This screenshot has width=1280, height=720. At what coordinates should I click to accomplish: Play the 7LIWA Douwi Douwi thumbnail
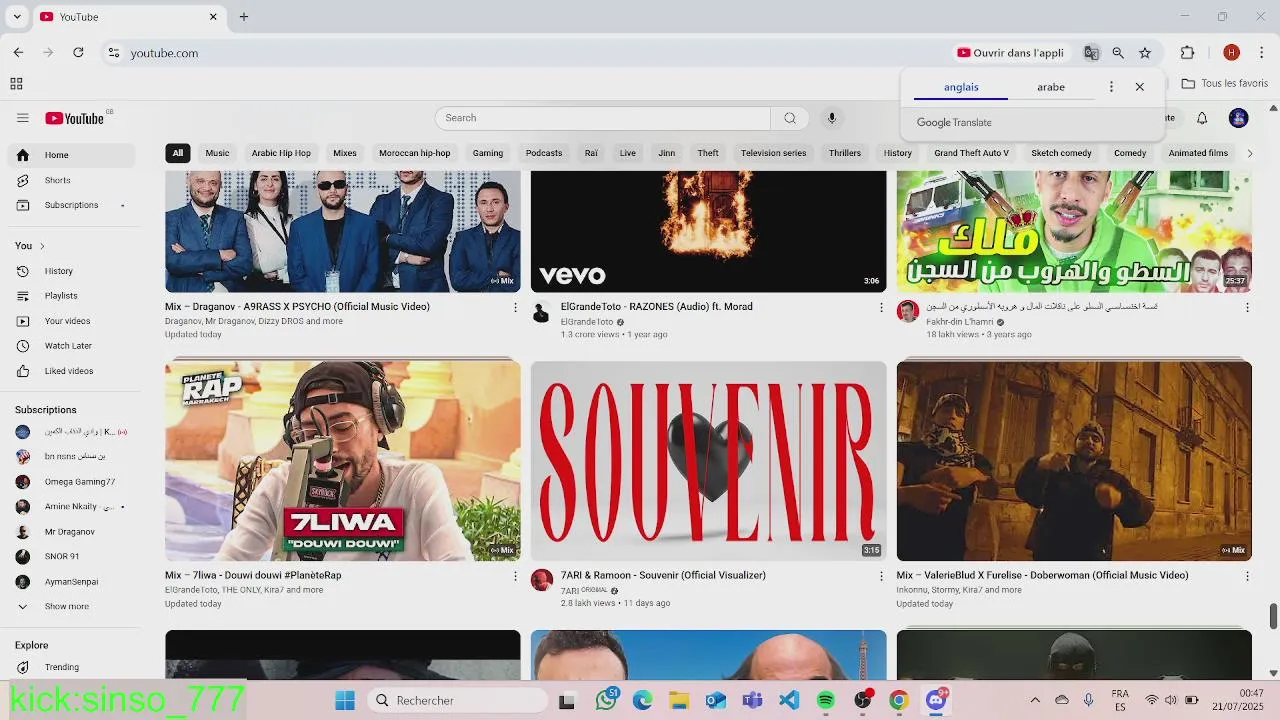pos(342,460)
